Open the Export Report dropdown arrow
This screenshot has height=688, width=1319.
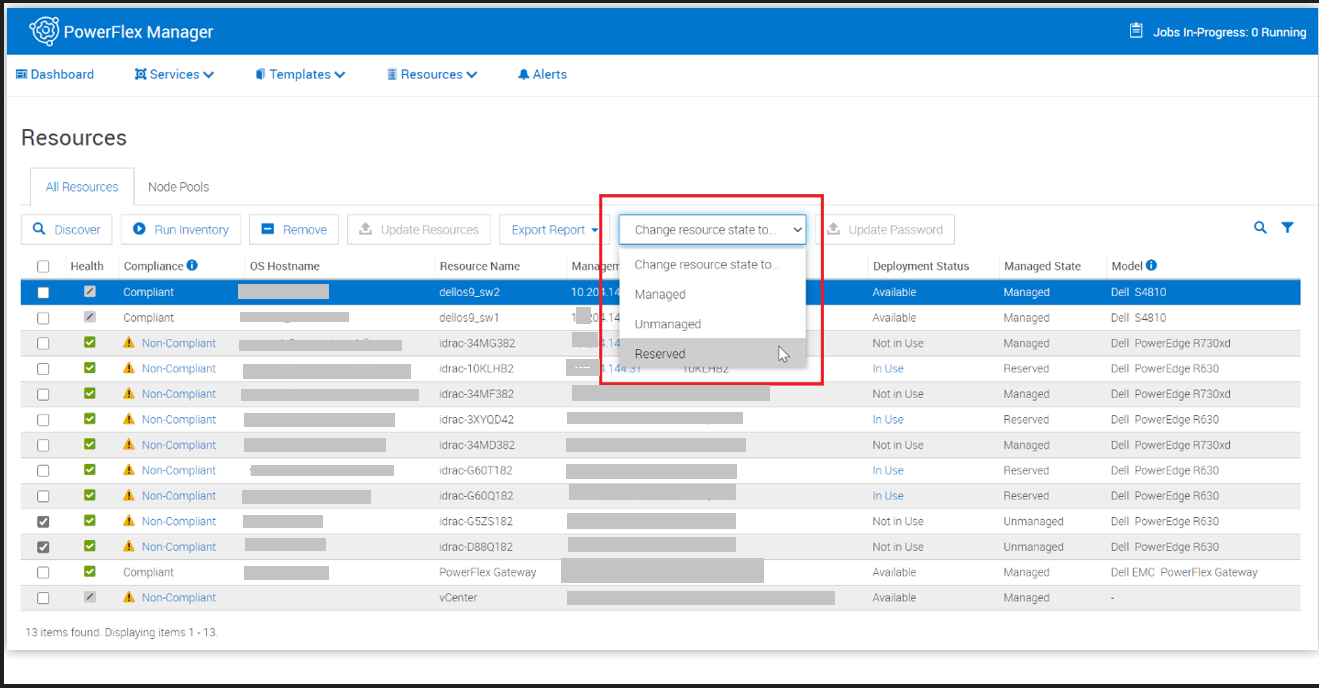[x=596, y=229]
